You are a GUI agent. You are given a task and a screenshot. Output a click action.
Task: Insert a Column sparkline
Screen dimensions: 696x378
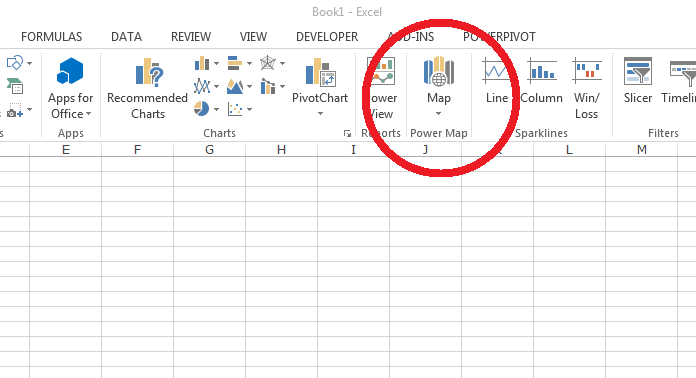click(542, 81)
